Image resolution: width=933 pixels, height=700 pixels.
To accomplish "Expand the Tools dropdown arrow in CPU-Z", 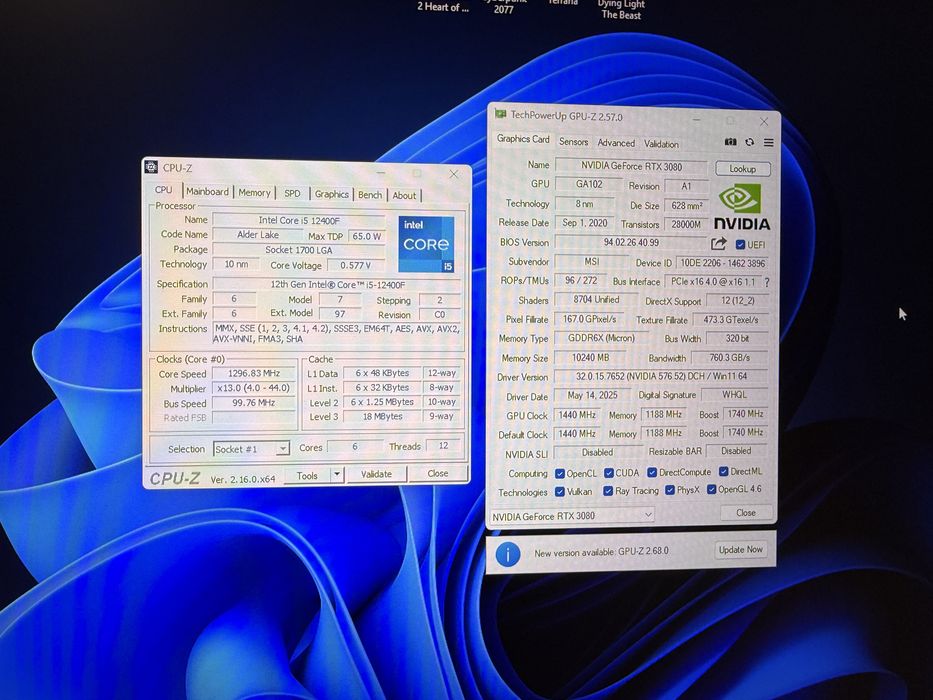I will coord(337,474).
